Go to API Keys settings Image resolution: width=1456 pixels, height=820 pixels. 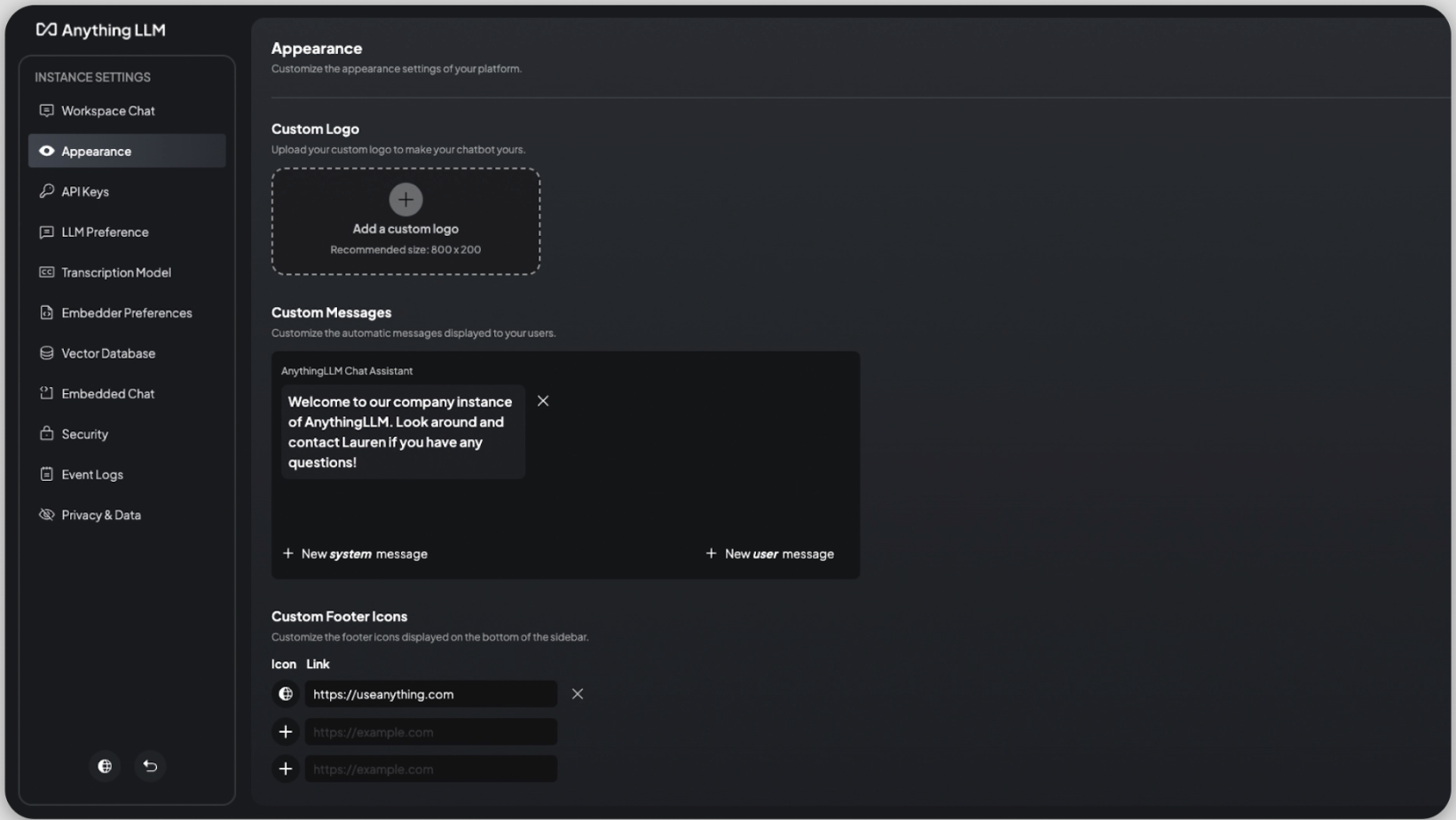pyautogui.click(x=127, y=192)
